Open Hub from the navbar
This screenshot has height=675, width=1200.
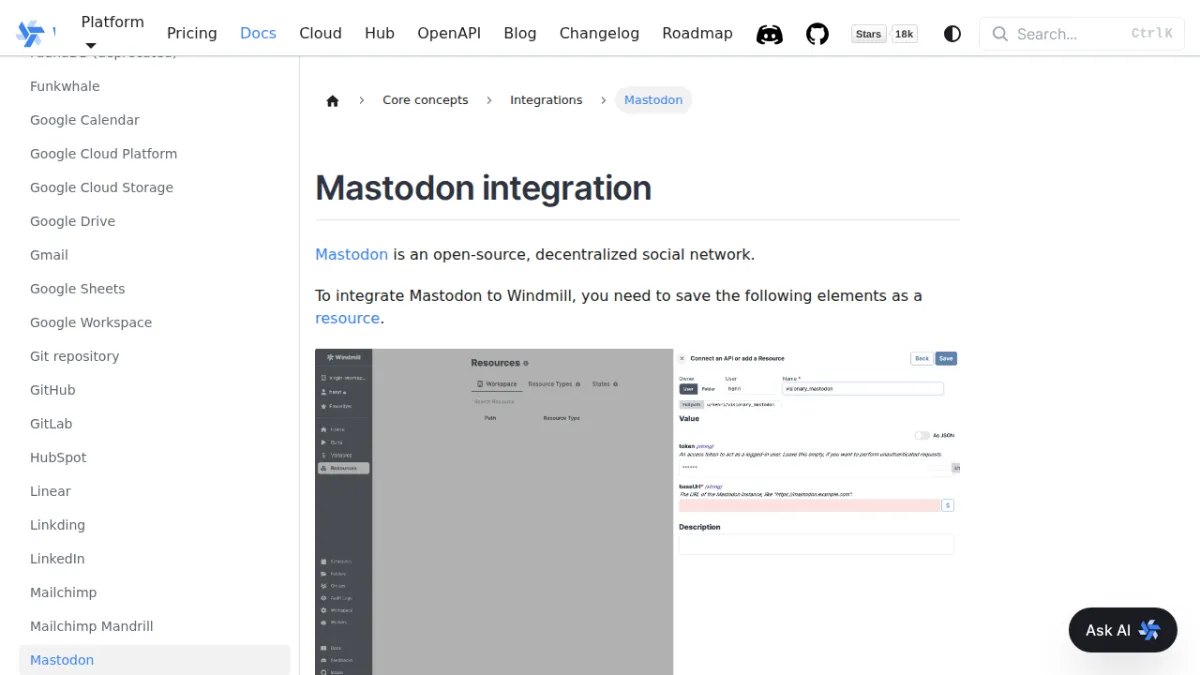coord(379,33)
